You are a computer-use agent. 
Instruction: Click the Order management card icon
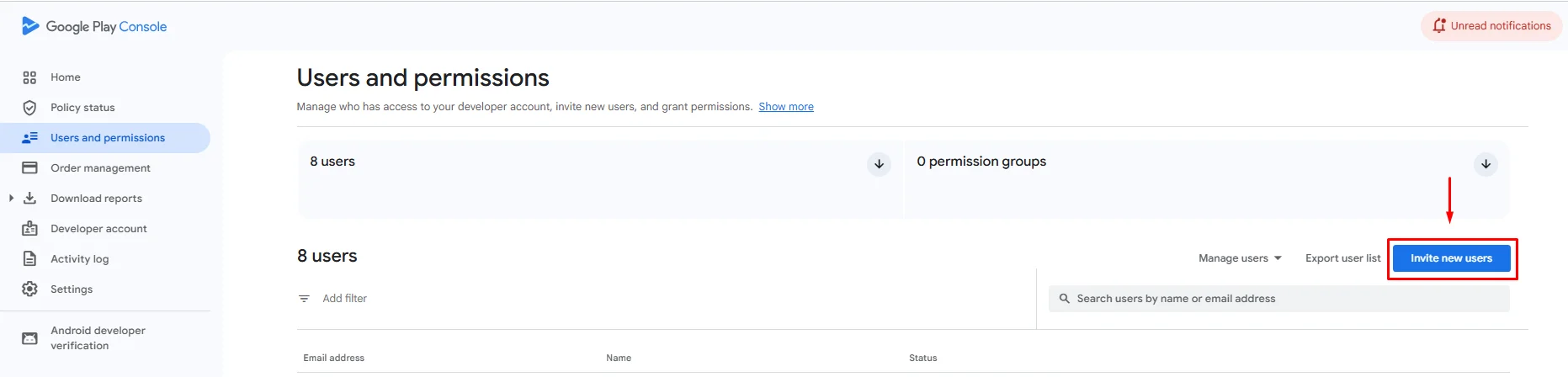point(29,168)
